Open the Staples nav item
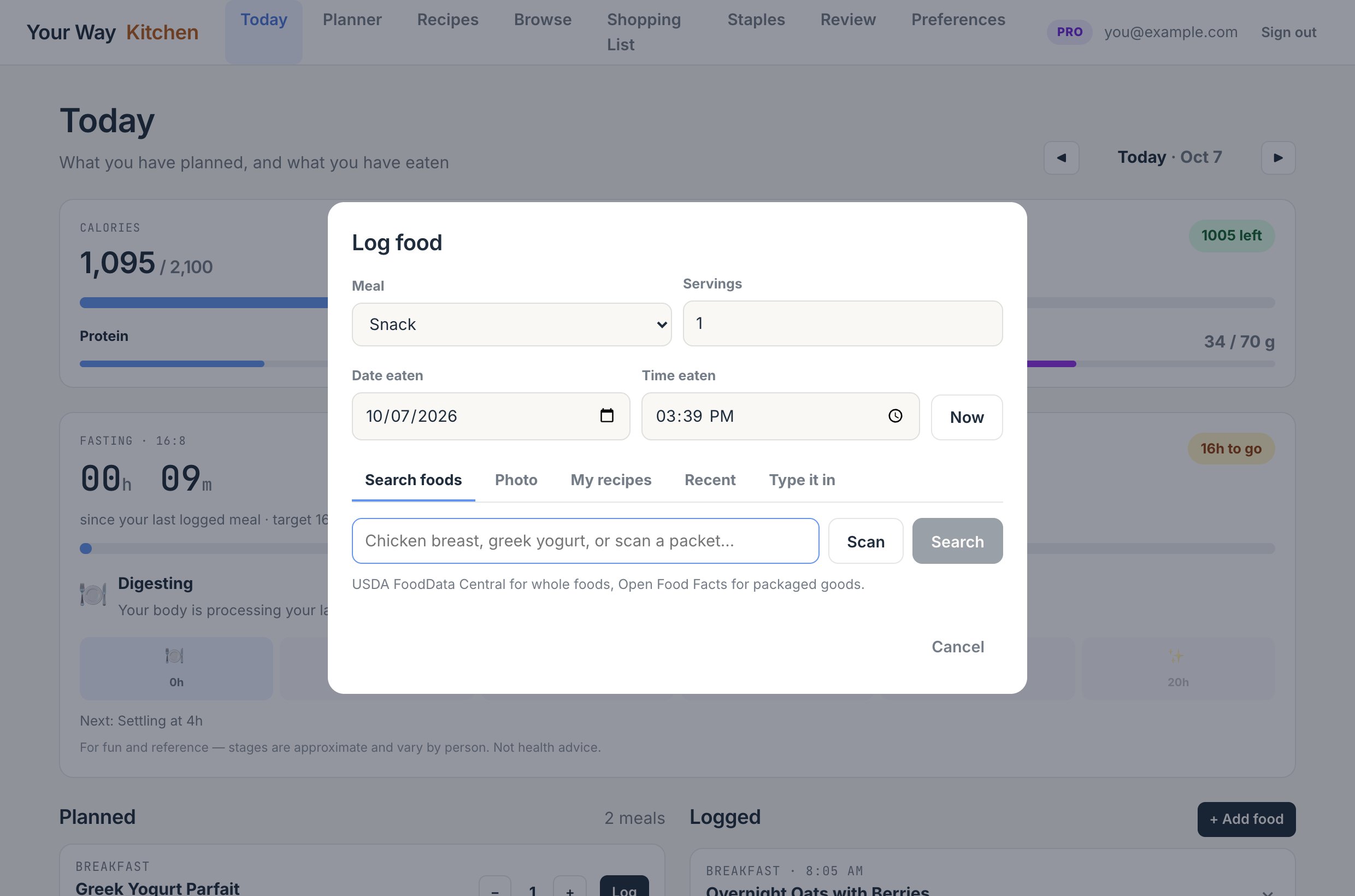1355x896 pixels. [756, 20]
